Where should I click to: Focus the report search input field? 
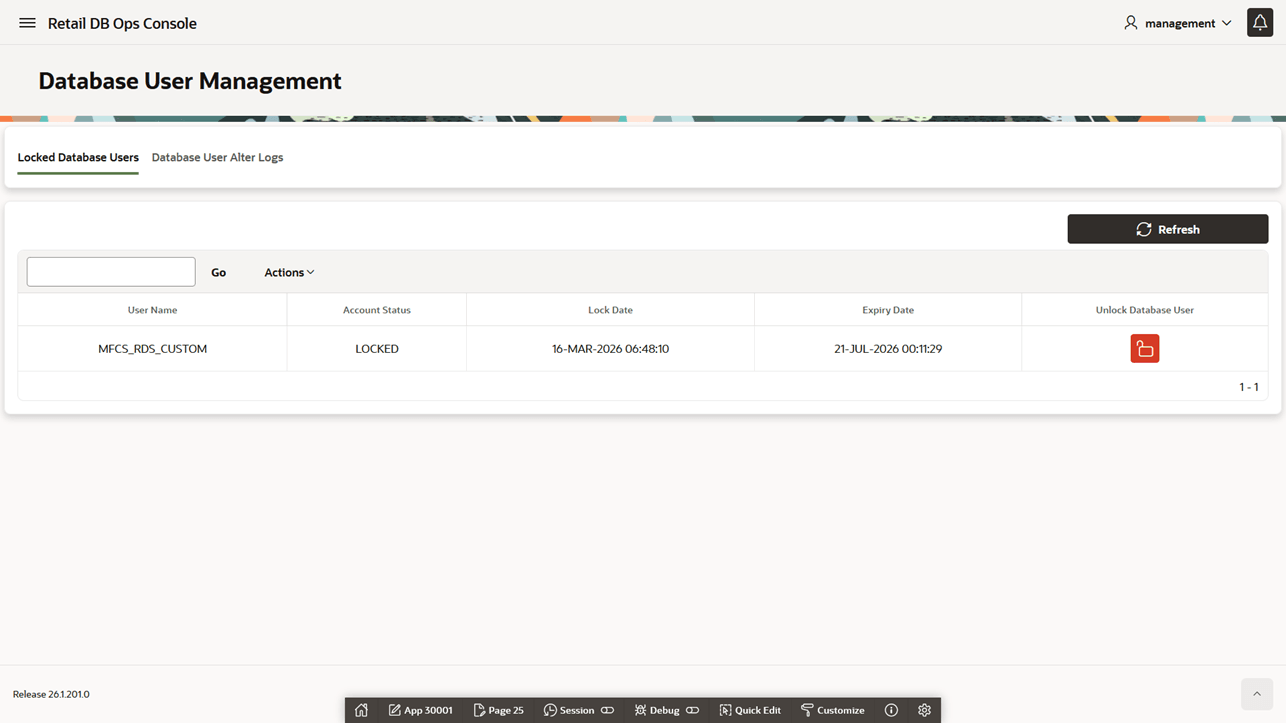tap(111, 272)
